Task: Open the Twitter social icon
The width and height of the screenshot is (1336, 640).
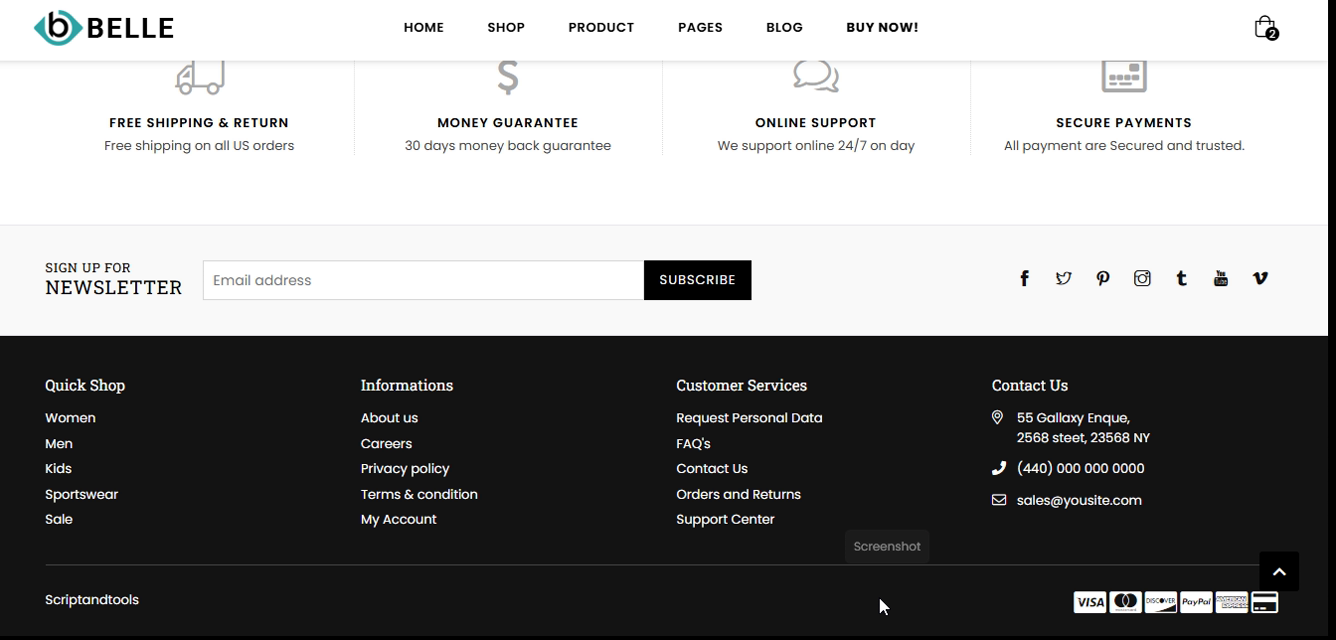Action: coord(1063,279)
